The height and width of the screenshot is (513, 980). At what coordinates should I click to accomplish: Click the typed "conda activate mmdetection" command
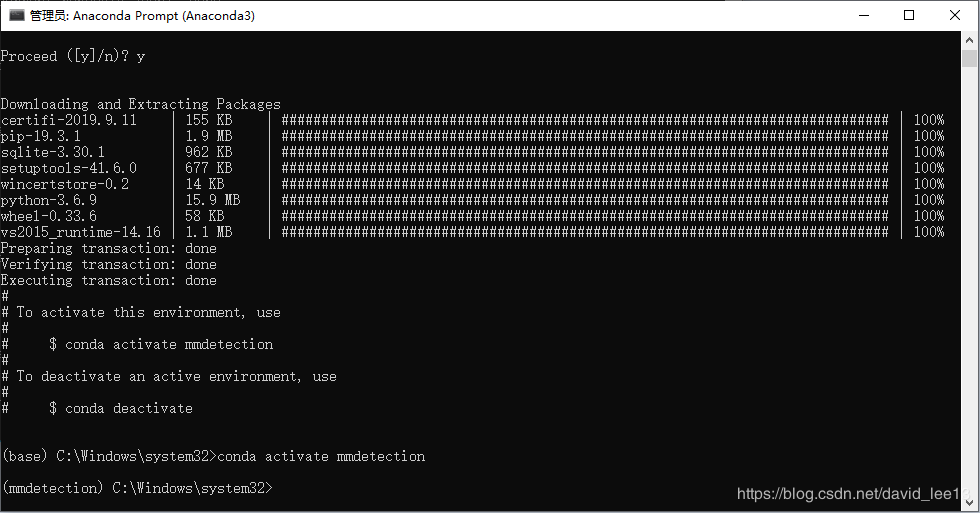coord(321,456)
